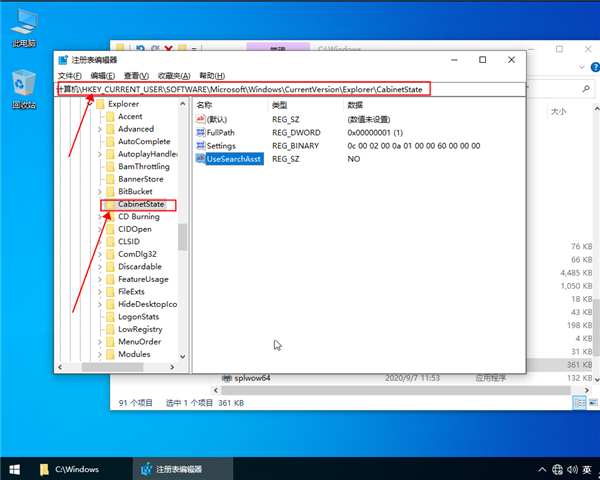Expand the Advanced registry key
Image resolution: width=600 pixels, height=480 pixels.
tap(100, 129)
